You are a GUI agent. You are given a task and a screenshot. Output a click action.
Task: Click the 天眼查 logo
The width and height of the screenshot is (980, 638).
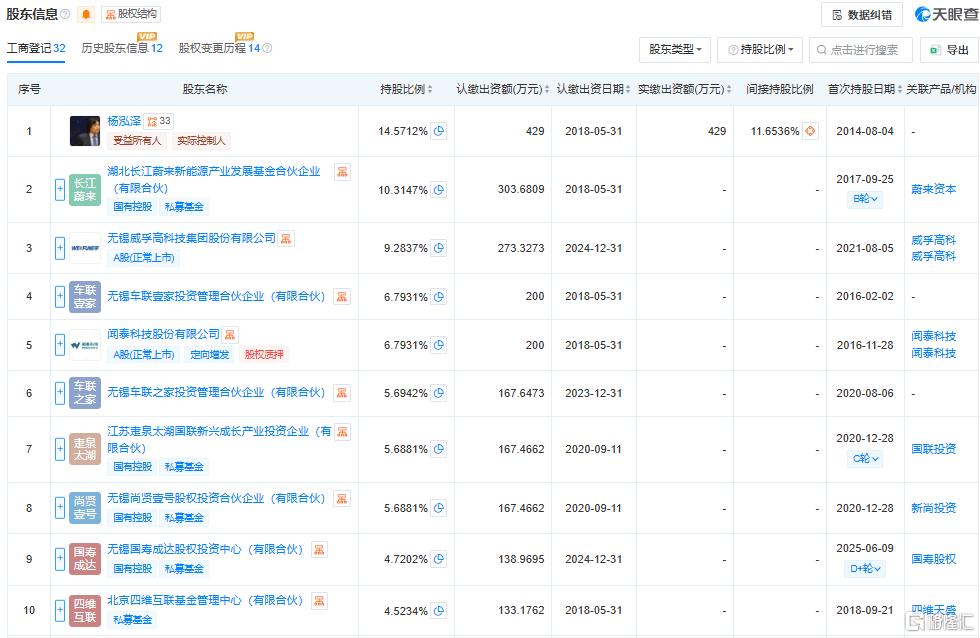946,14
